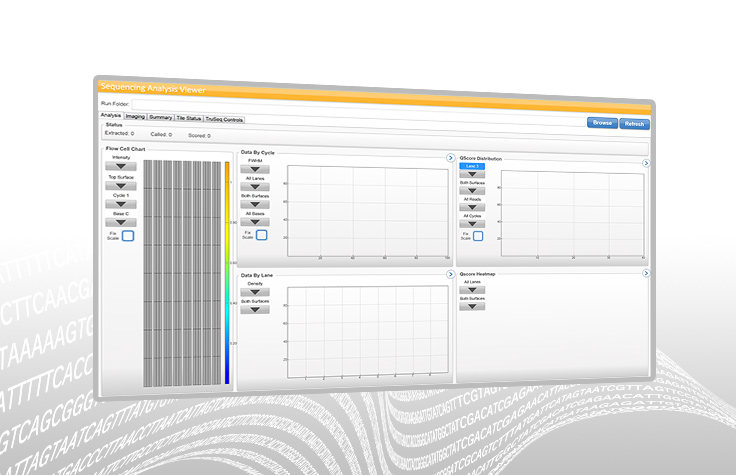Switch to the TruSeq Controls tab
736x475 pixels.
click(x=224, y=119)
